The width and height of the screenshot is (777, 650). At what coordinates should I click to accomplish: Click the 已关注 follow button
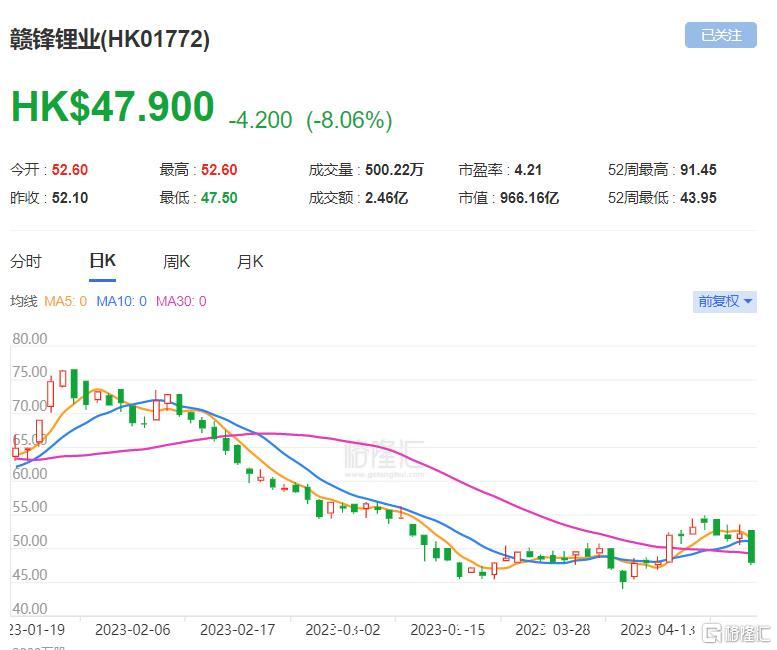coord(721,35)
